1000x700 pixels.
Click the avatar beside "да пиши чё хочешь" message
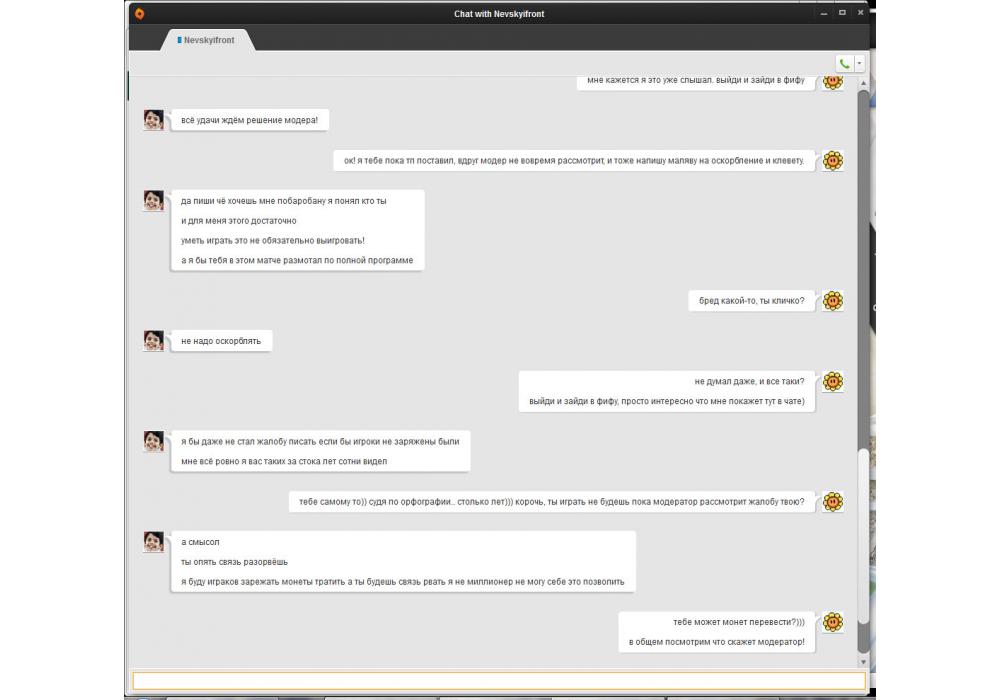coord(153,200)
